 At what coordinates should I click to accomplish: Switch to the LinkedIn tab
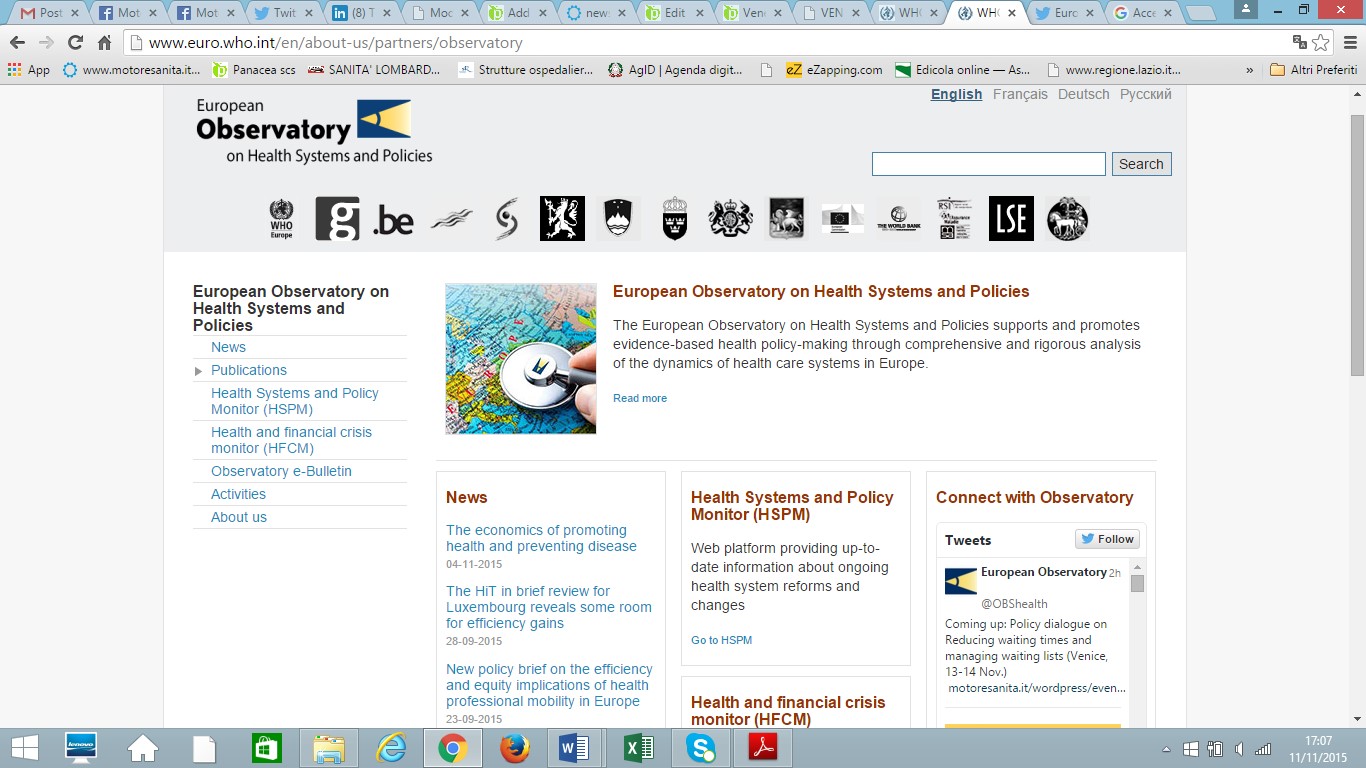pyautogui.click(x=362, y=13)
